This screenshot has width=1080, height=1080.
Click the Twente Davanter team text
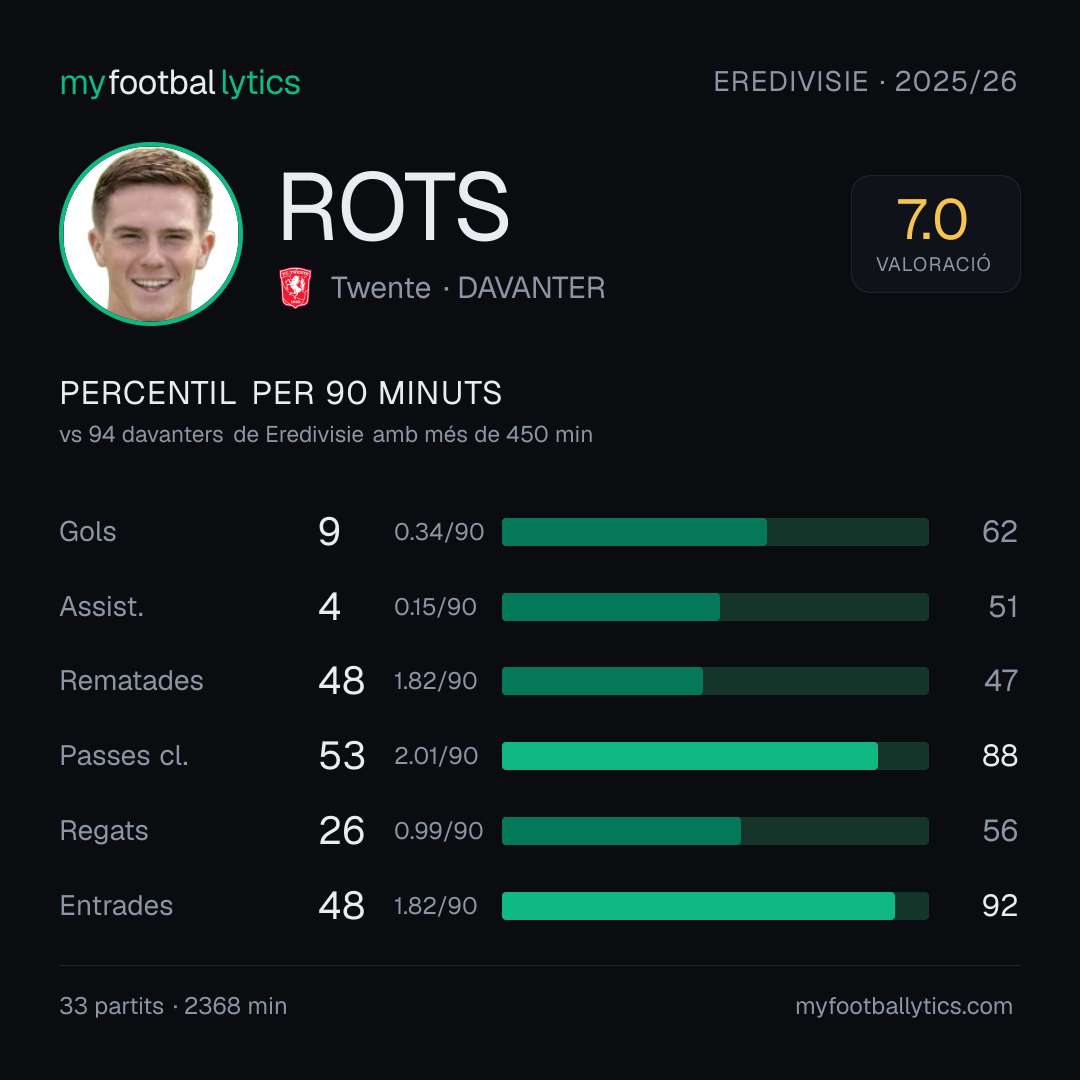point(468,288)
